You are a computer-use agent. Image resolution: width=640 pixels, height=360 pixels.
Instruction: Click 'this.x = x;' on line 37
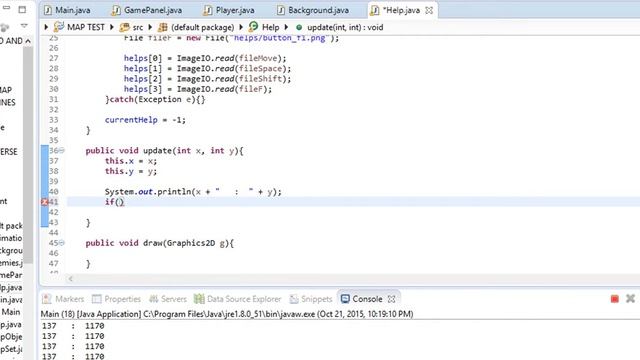131,161
